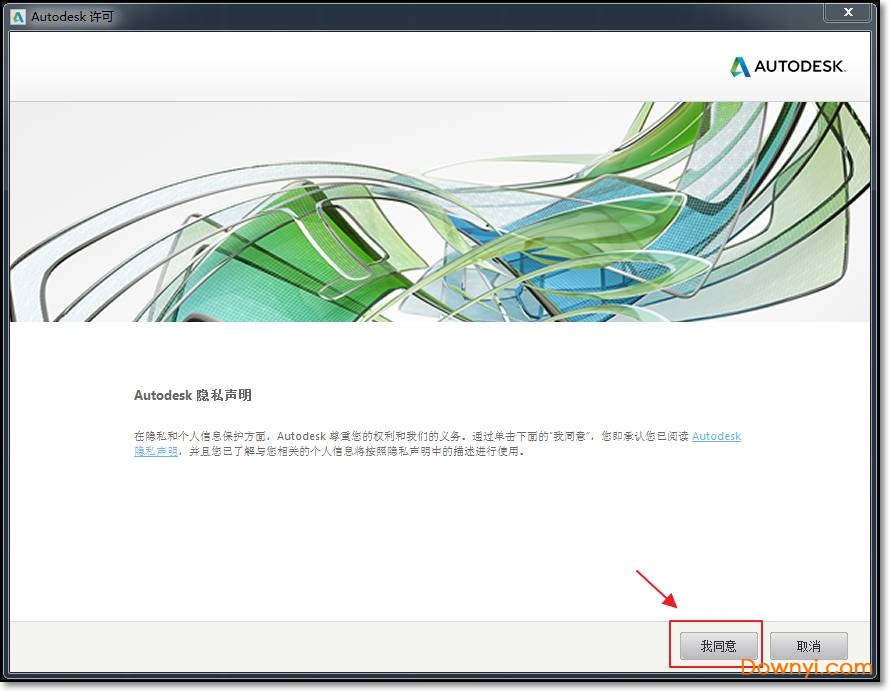
Task: Click the Autodesk icon in the title bar
Action: (x=18, y=17)
